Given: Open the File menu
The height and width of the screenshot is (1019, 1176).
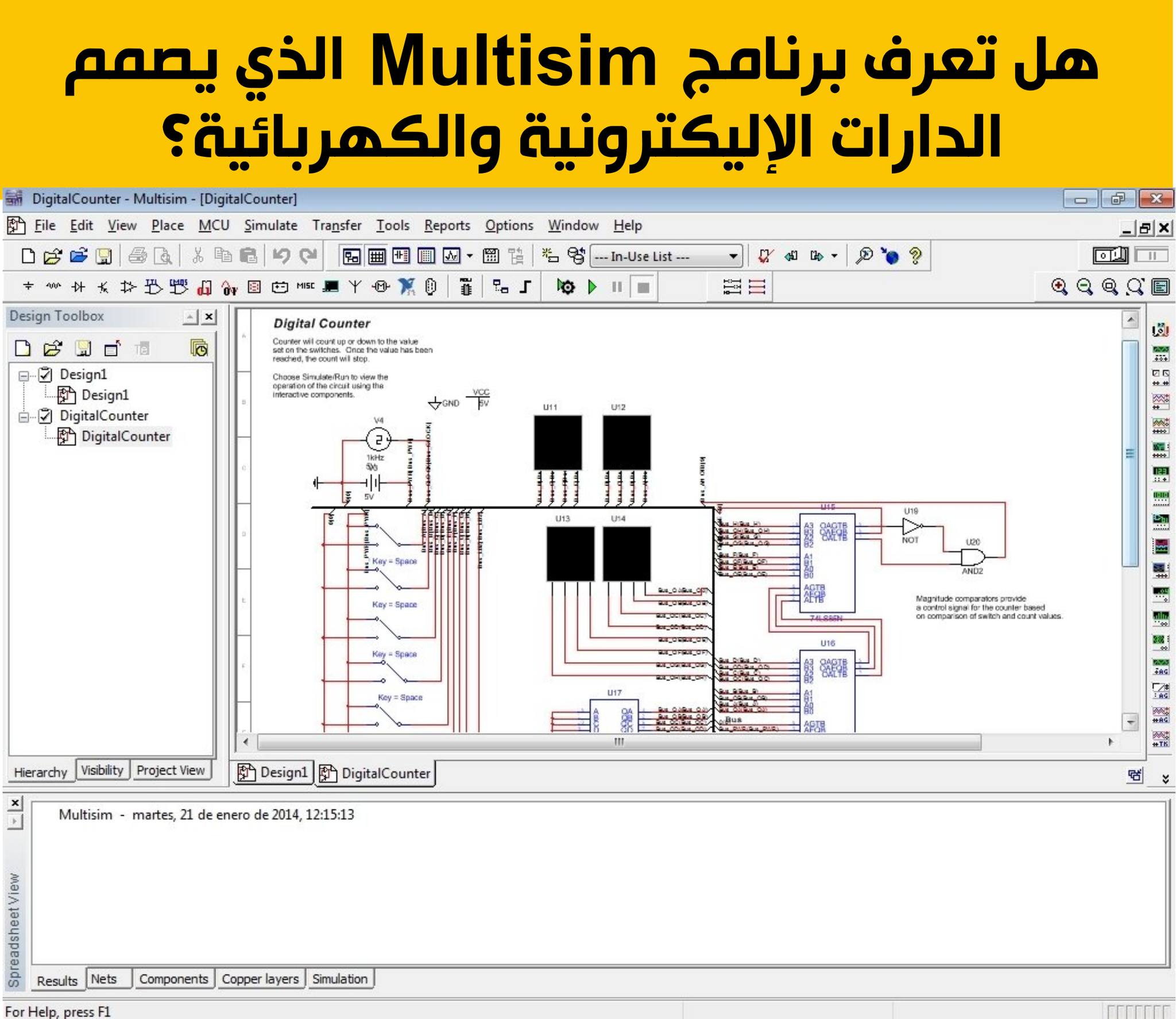Looking at the screenshot, I should coord(45,226).
